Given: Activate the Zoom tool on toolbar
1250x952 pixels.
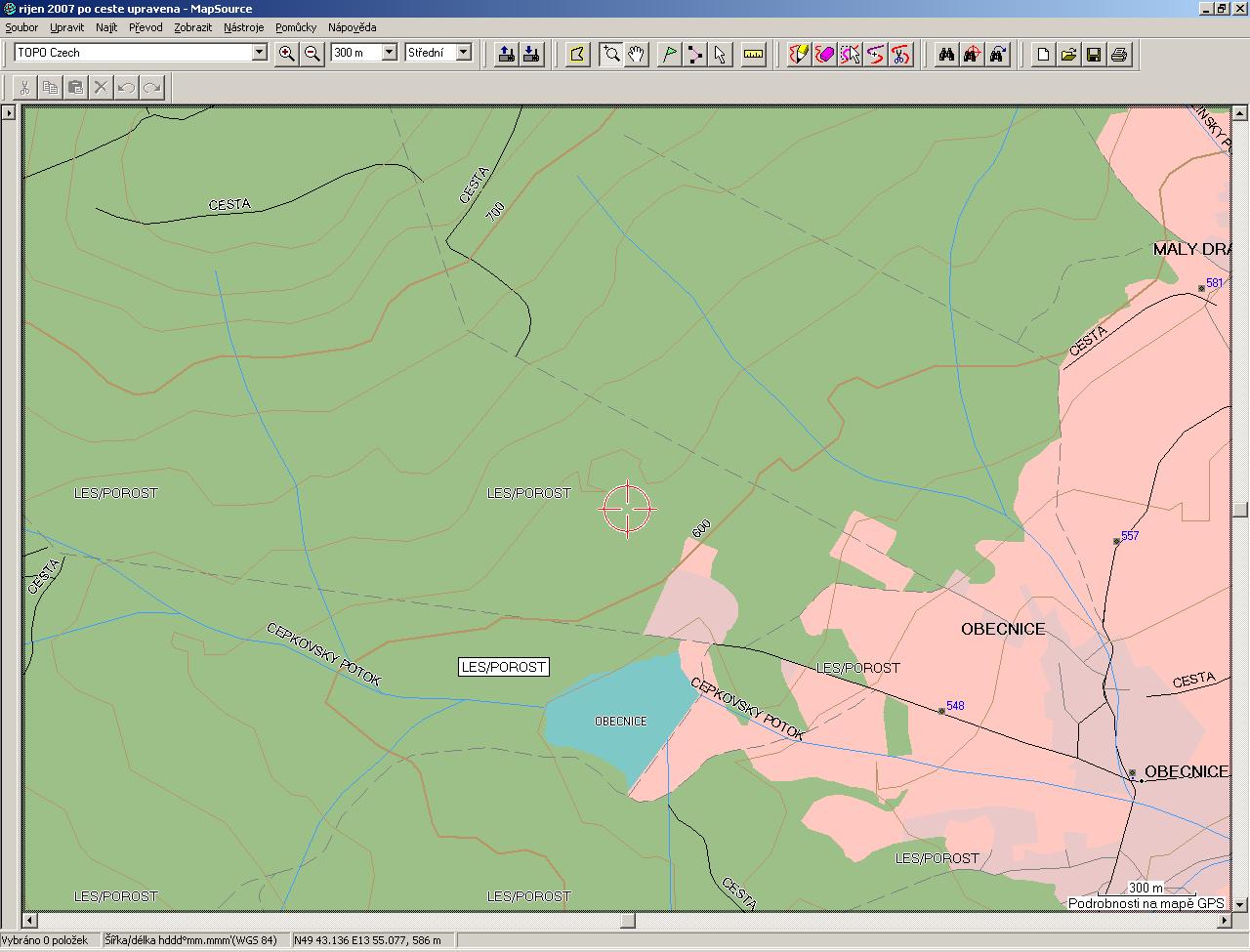Looking at the screenshot, I should pyautogui.click(x=611, y=54).
